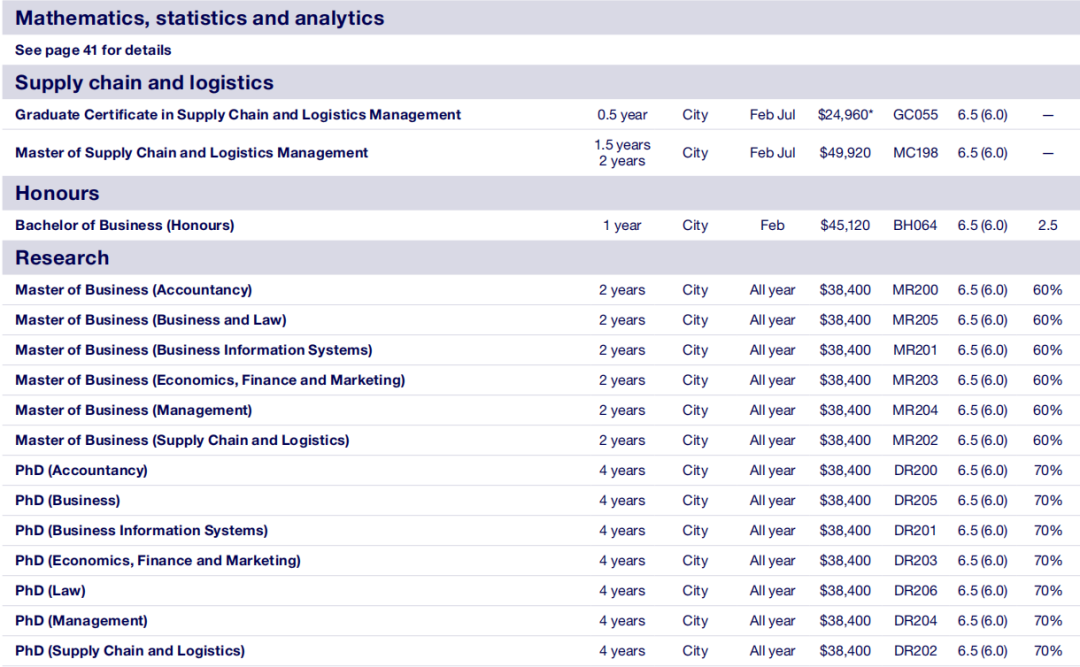Screen dimensions: 1080x667
Task: Click the "Mathematics, statistics and analytics" heading
Action: click(x=200, y=18)
